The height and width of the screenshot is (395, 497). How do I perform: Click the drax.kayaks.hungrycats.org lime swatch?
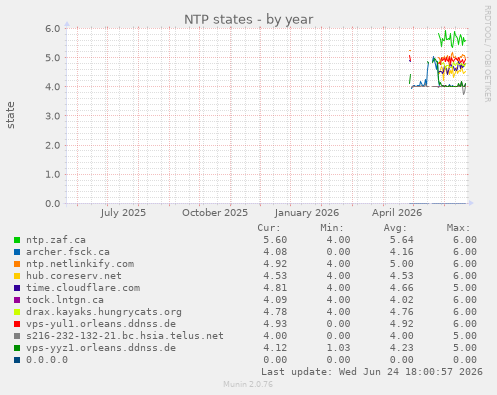[x=17, y=312]
